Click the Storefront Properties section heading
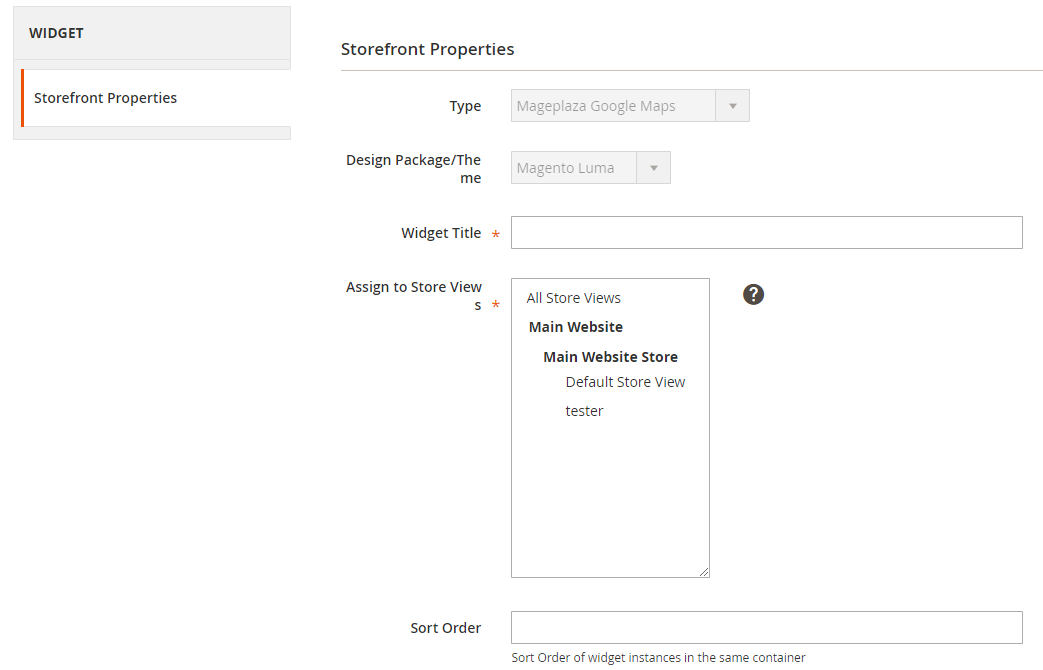1043x670 pixels. pyautogui.click(x=428, y=48)
